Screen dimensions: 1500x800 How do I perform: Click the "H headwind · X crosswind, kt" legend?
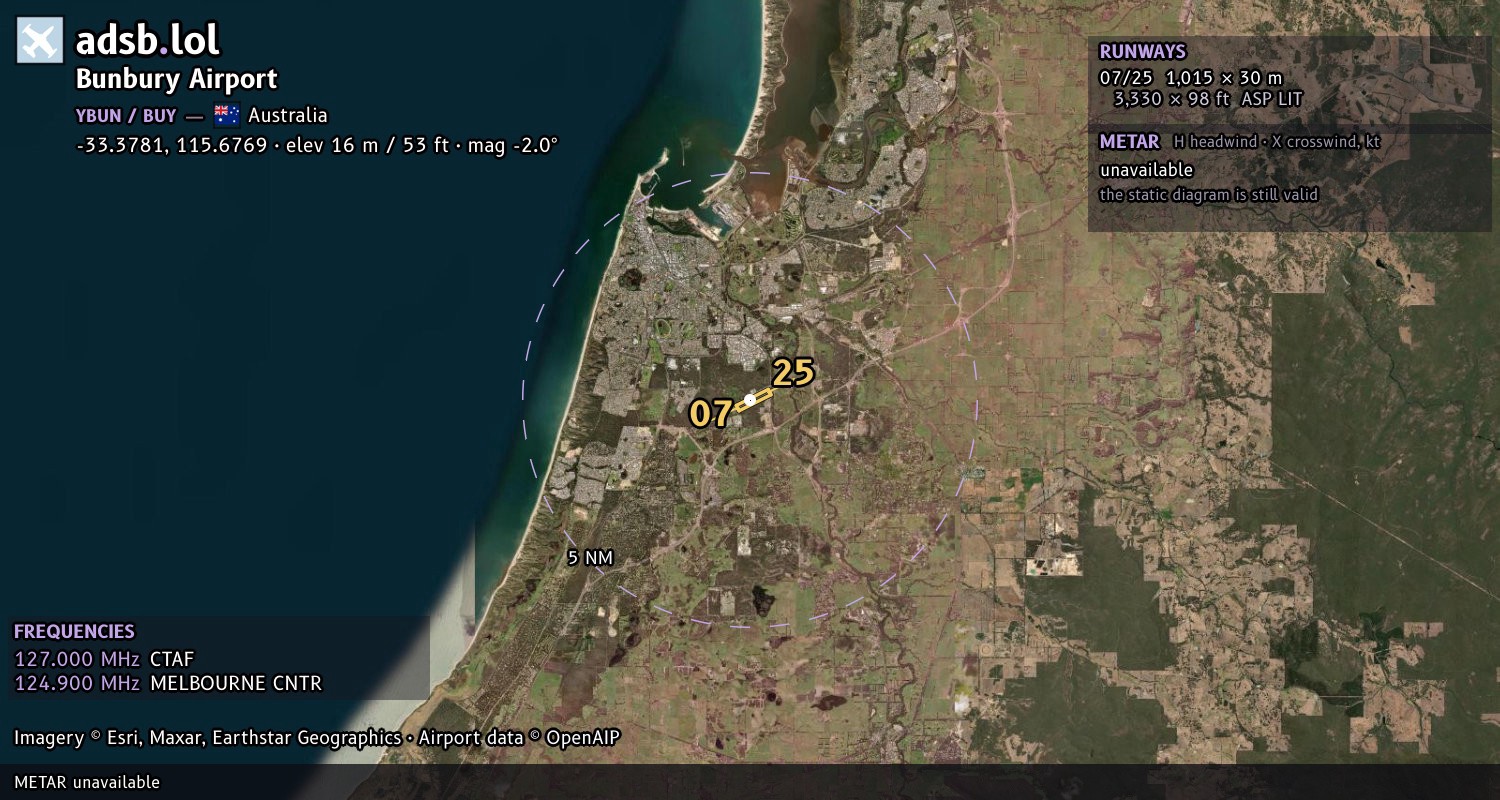(x=1277, y=142)
